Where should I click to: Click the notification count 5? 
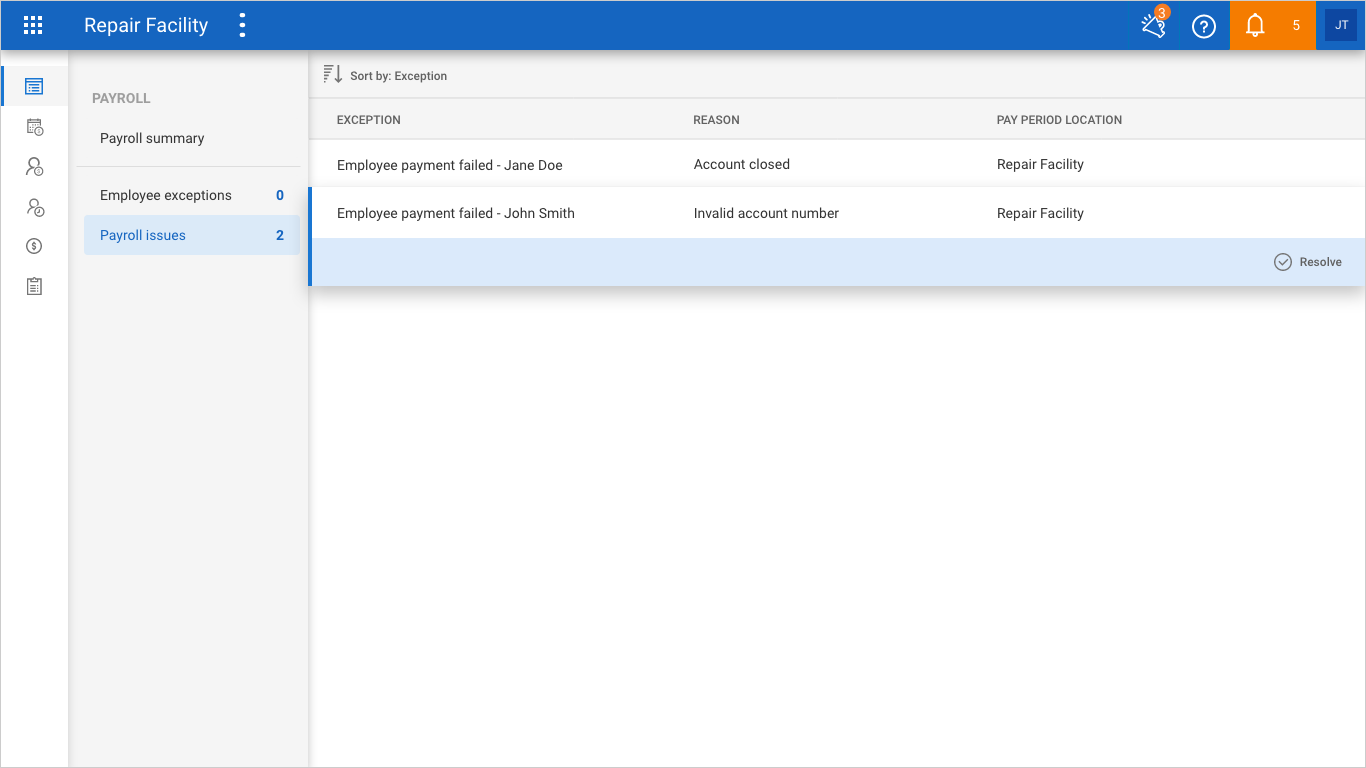1296,26
